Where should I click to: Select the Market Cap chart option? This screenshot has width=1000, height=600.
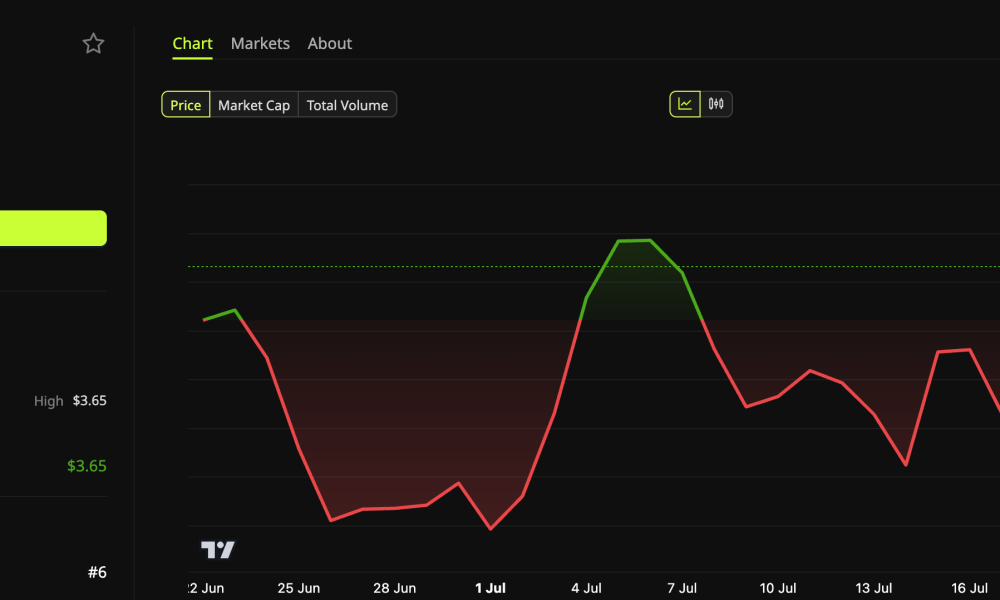254,105
